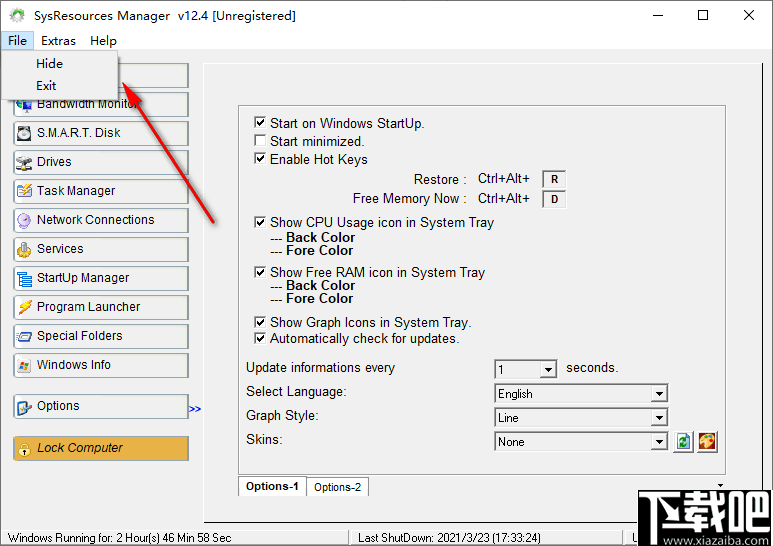Click the Drives icon in sidebar
This screenshot has width=773, height=546.
pyautogui.click(x=24, y=162)
